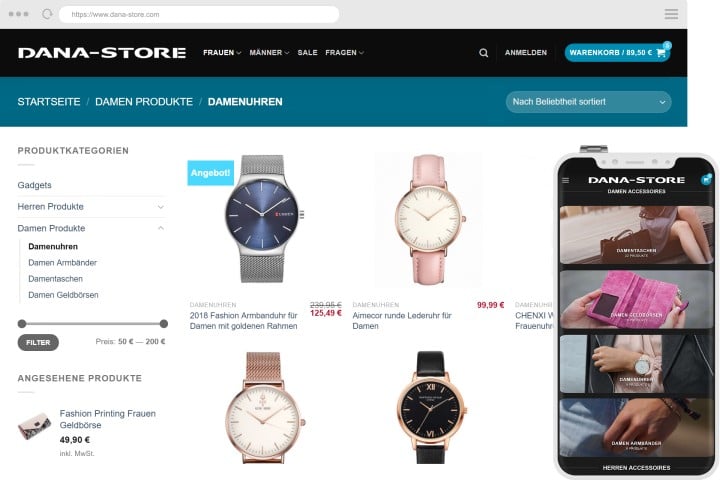
Task: Click the Filter button
Action: pos(38,342)
